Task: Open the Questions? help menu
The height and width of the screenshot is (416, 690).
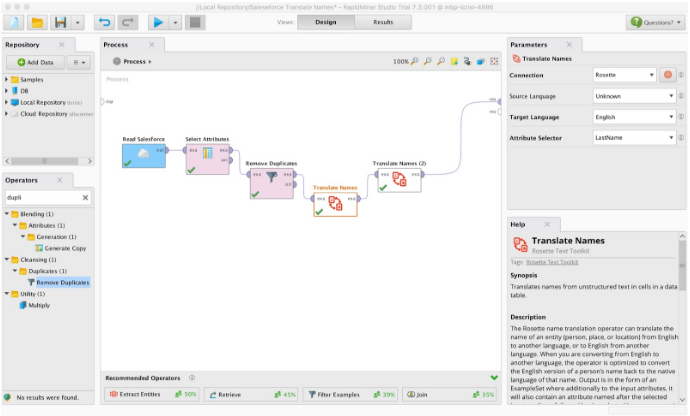Action: tap(656, 22)
